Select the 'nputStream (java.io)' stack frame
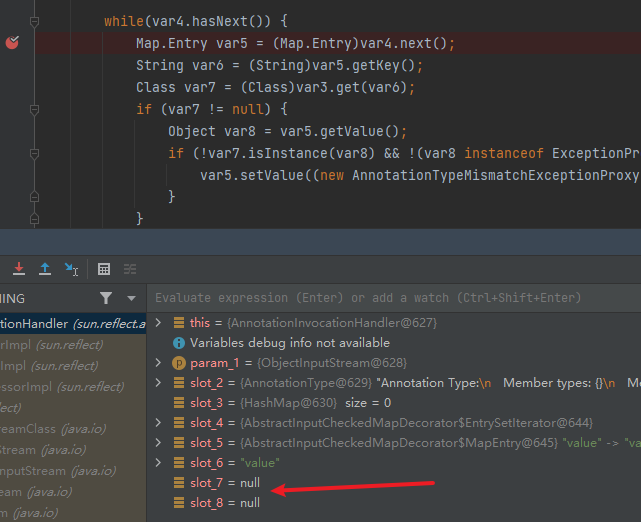The image size is (641, 522). 73,471
